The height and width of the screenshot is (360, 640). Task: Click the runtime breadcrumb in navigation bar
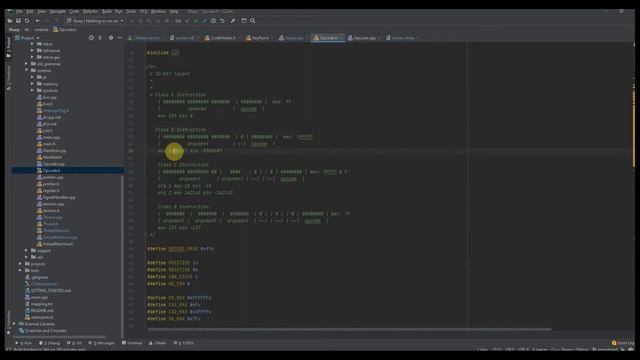point(41,29)
